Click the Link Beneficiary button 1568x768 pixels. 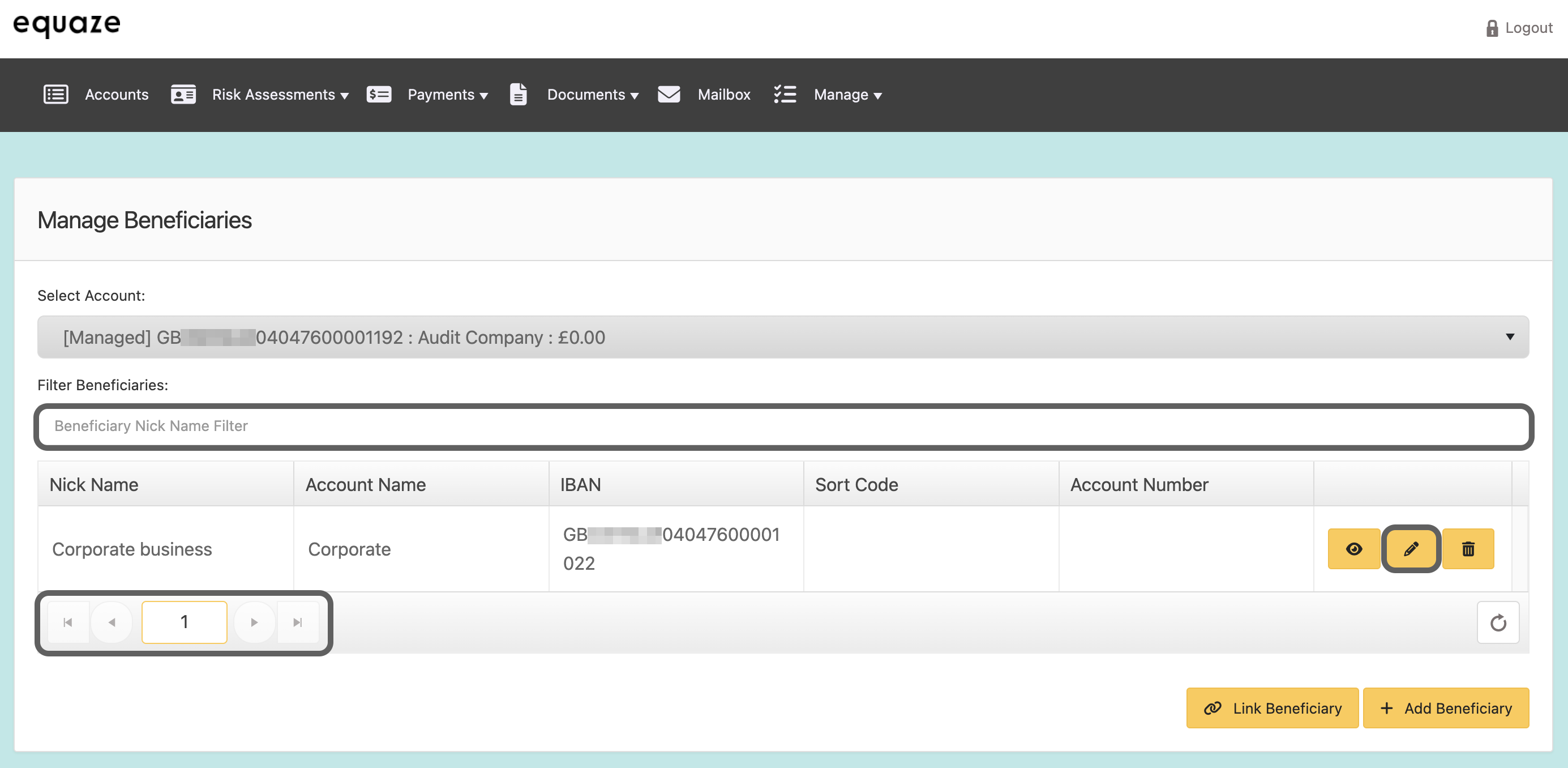click(x=1272, y=708)
